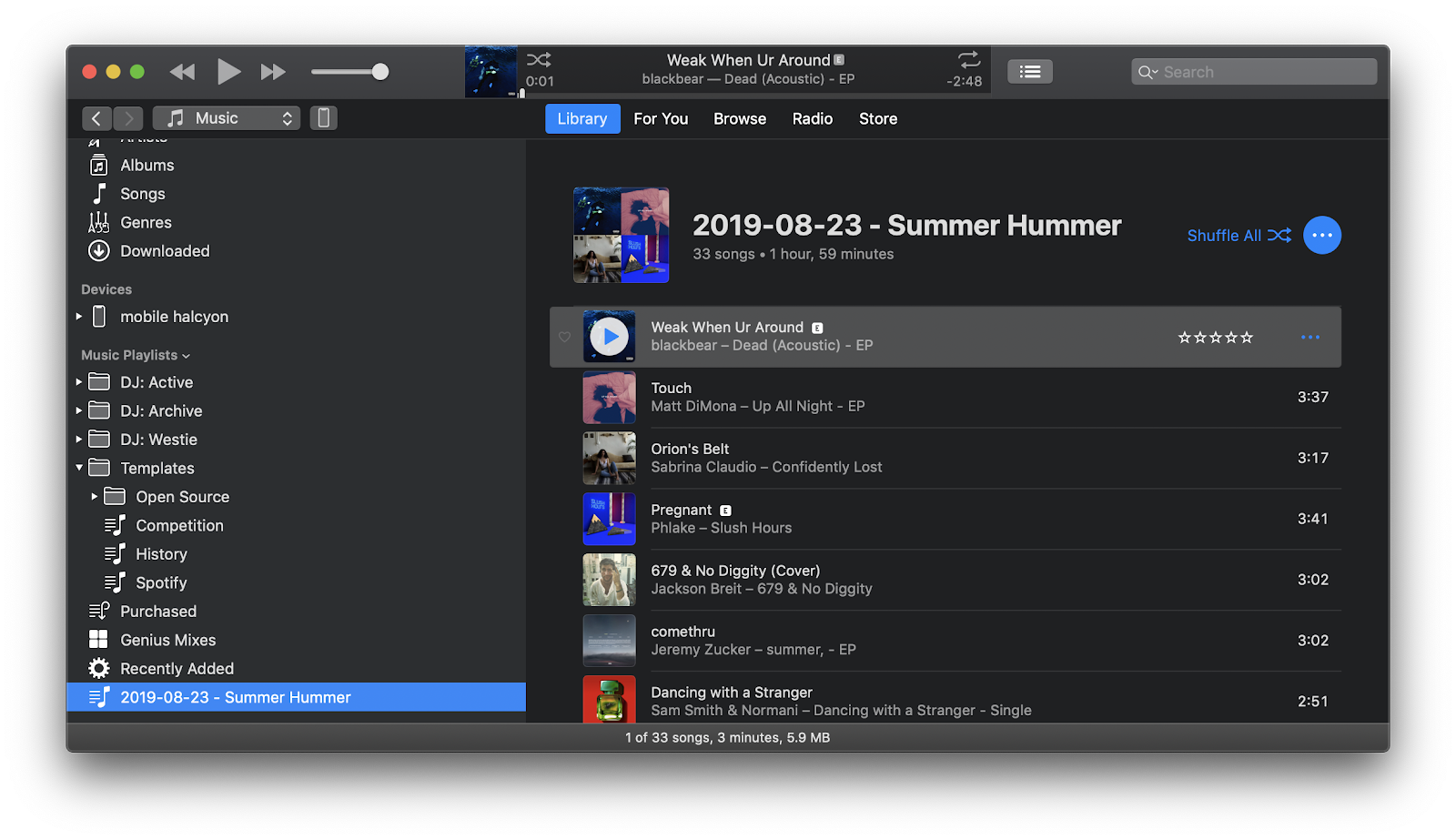Viewport: 1456px width, 840px height.
Task: Select the comethru song title
Action: pos(683,632)
